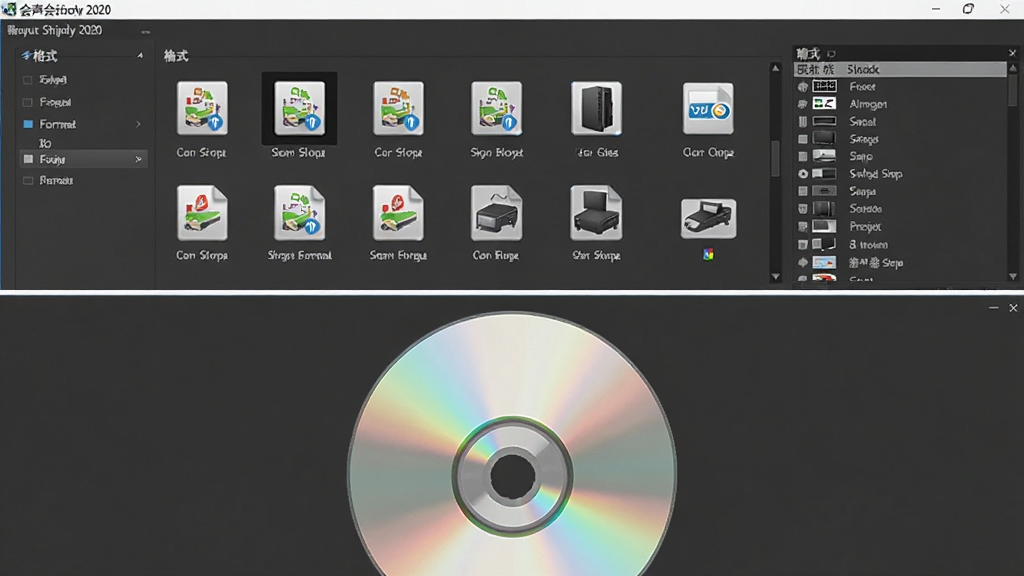Click the diamond icon beside the last 'Stop' row
The width and height of the screenshot is (1024, 576).
pos(803,263)
